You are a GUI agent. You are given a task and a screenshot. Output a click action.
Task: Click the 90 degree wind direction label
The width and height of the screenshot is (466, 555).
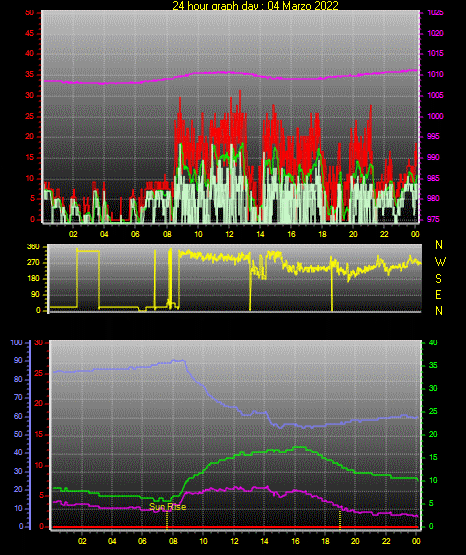(x=35, y=294)
